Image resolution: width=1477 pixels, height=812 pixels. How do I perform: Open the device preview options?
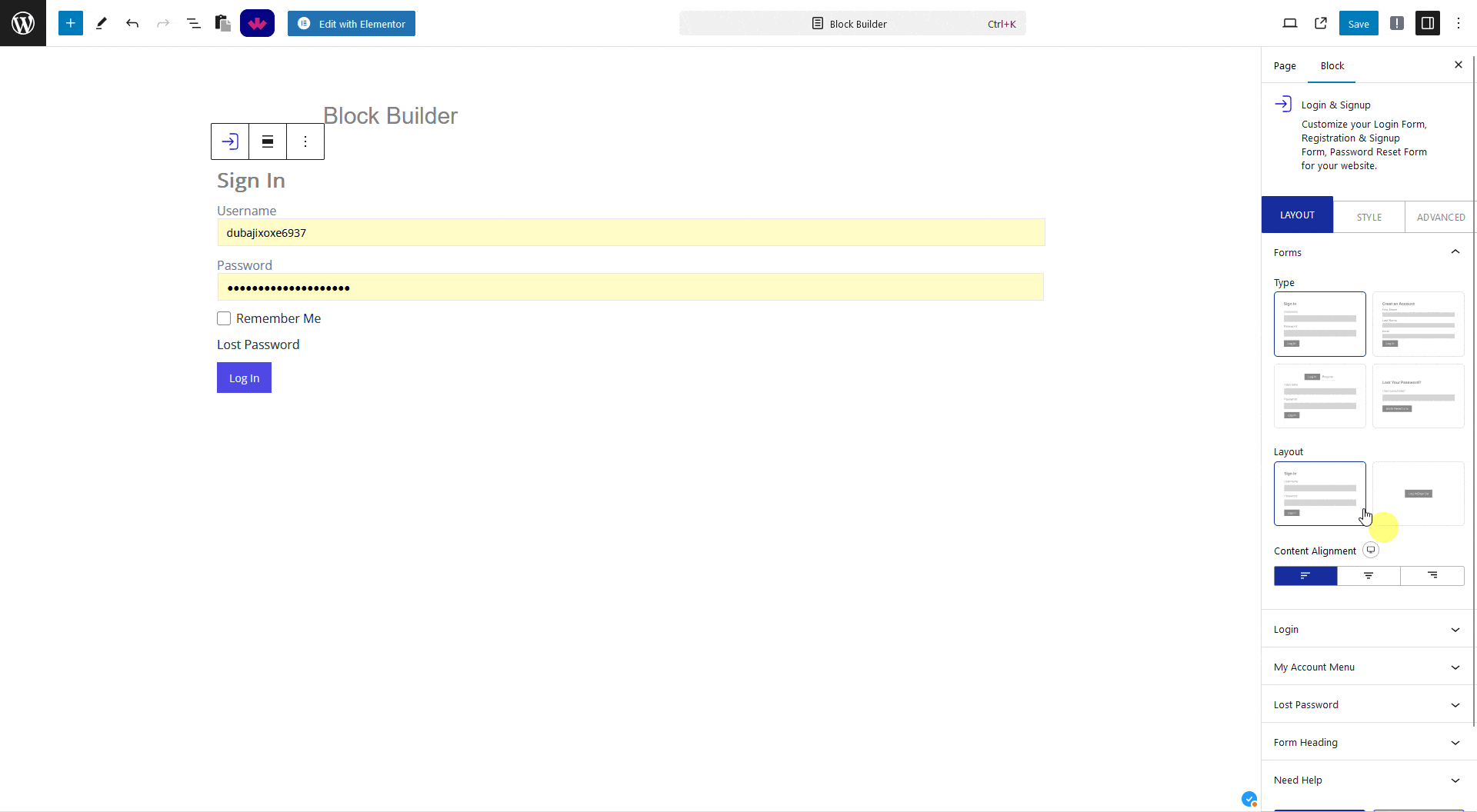tap(1291, 23)
